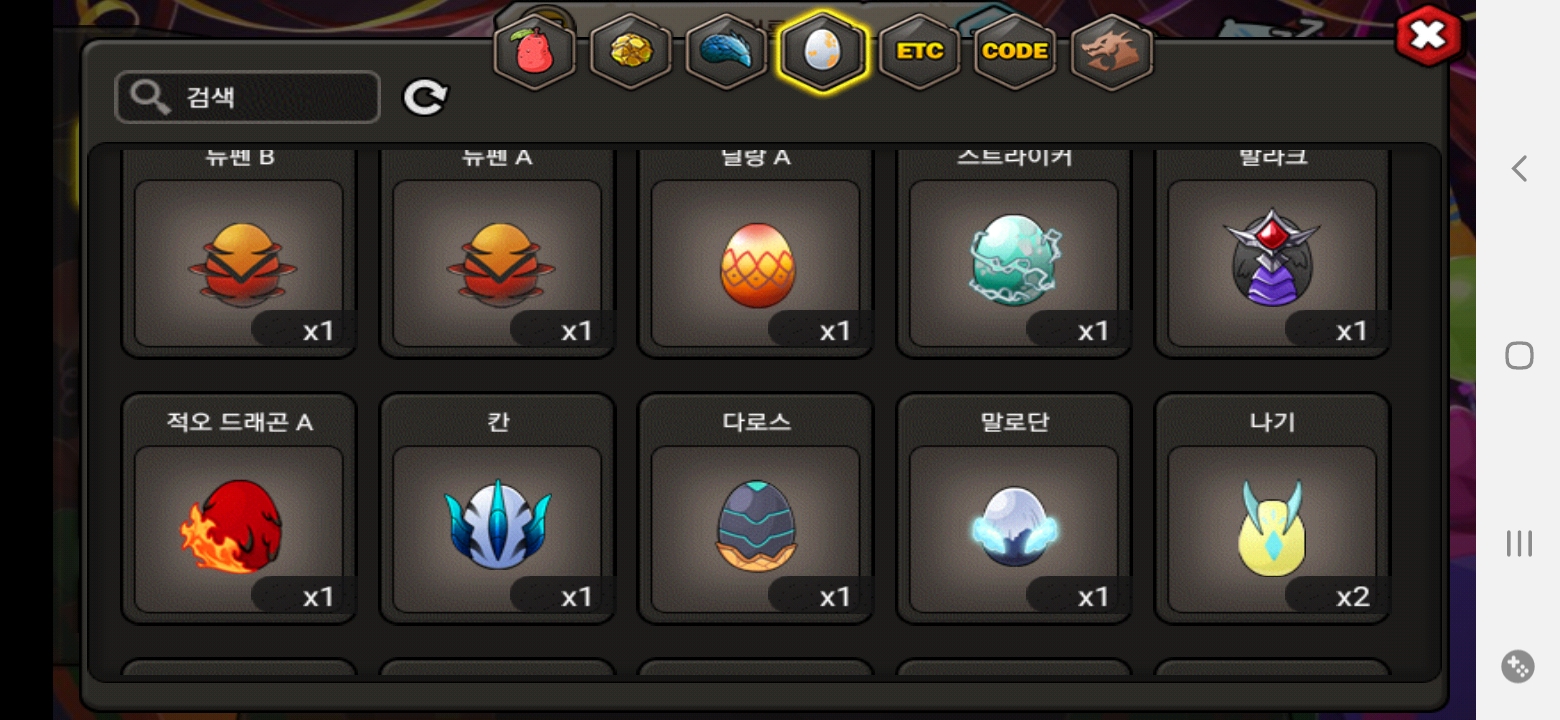Select the 적오 드래곤 A flame egg
This screenshot has height=720, width=1560.
pos(239,509)
